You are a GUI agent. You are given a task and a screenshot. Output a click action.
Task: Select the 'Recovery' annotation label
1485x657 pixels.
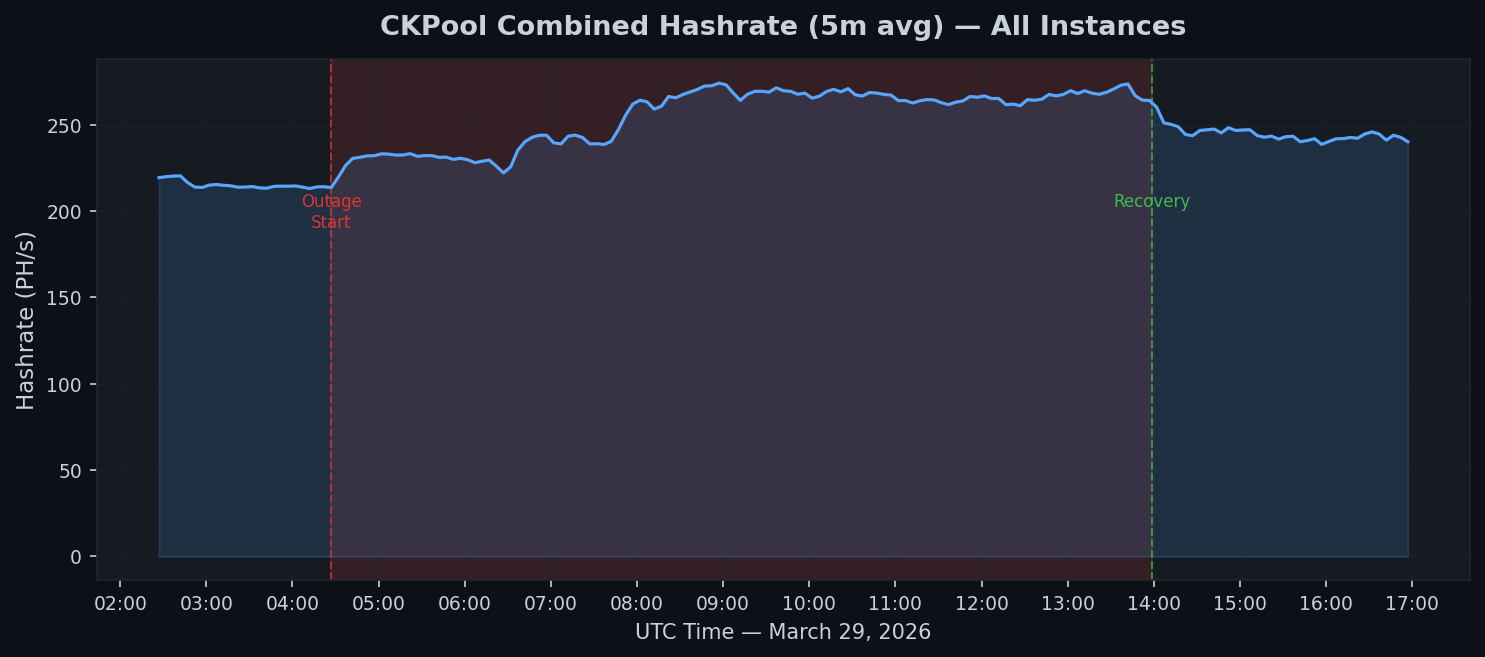tap(1151, 201)
